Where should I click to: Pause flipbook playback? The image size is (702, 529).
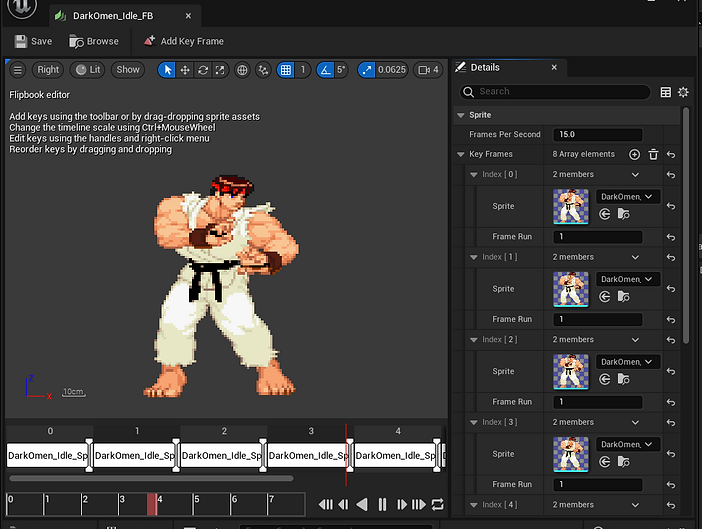click(x=382, y=505)
